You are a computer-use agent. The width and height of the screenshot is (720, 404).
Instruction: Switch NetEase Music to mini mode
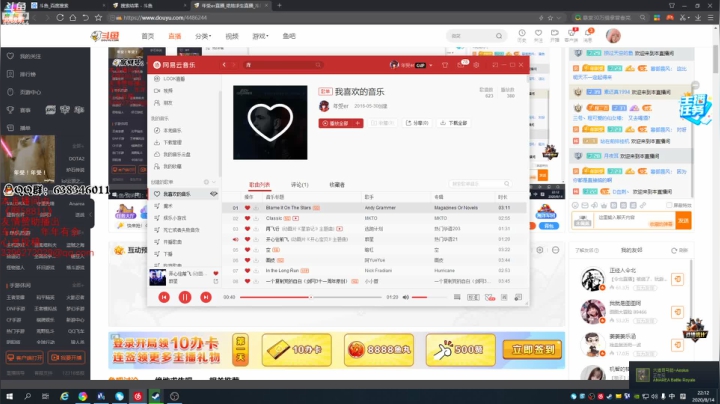tap(495, 65)
